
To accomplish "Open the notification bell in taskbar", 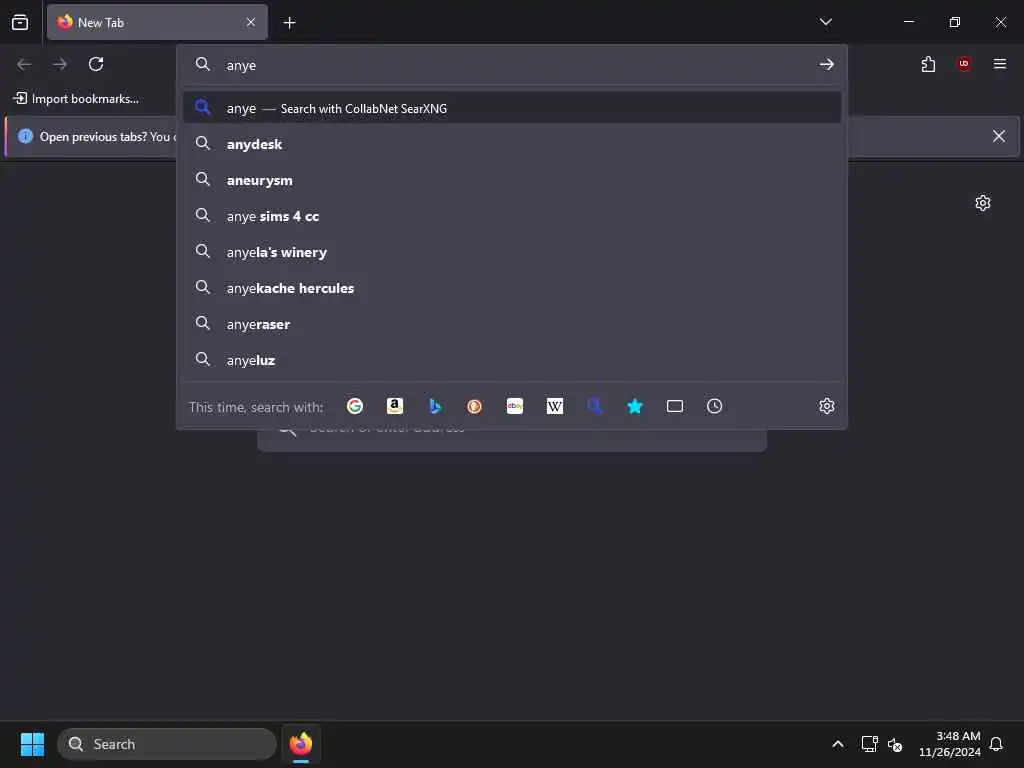I will coord(996,744).
